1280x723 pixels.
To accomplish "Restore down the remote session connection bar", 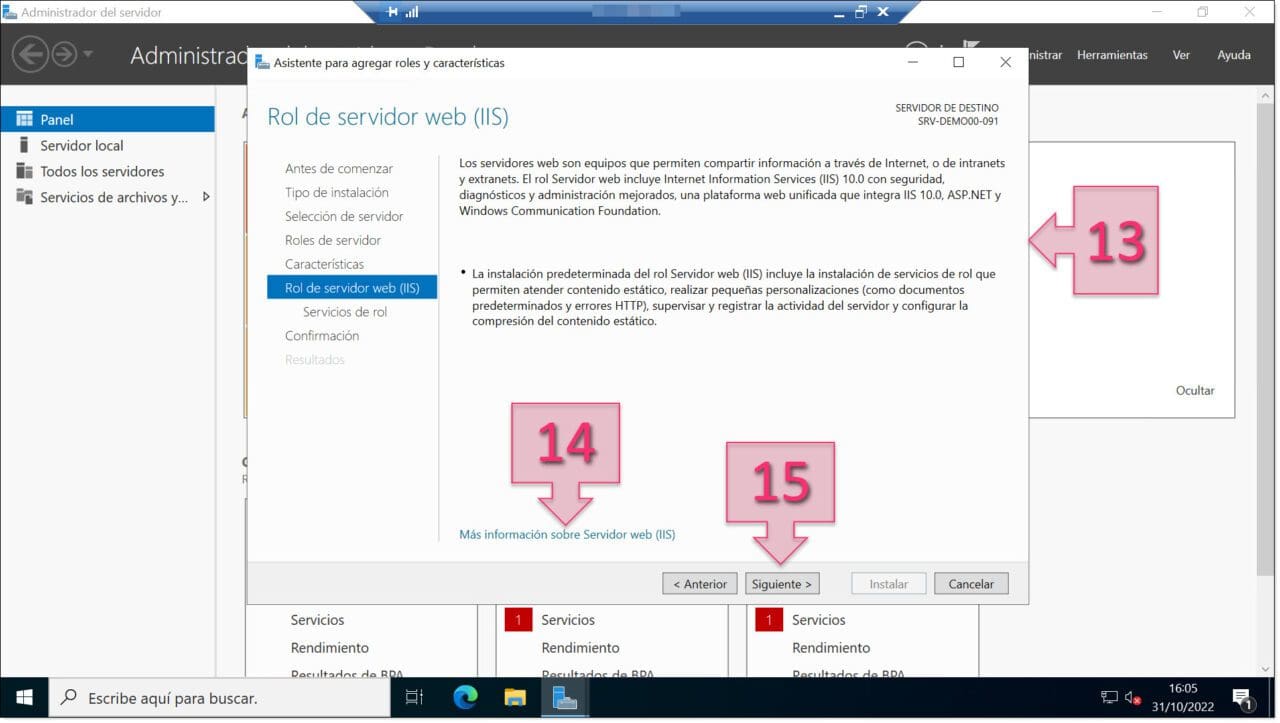I will pyautogui.click(x=860, y=12).
